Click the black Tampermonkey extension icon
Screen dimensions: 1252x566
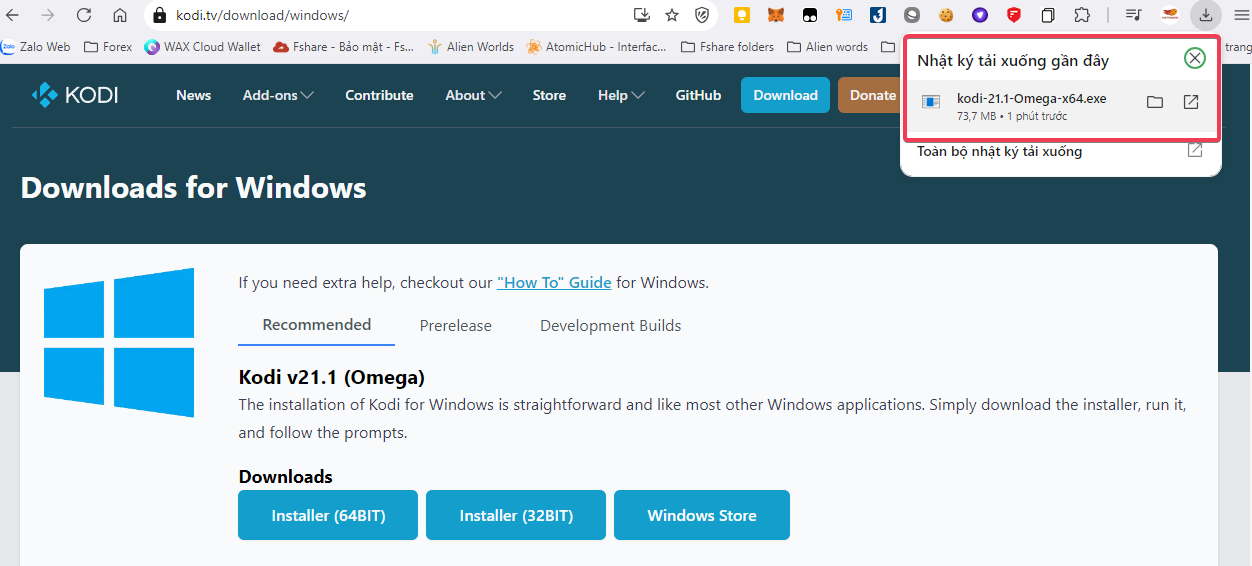[x=810, y=15]
